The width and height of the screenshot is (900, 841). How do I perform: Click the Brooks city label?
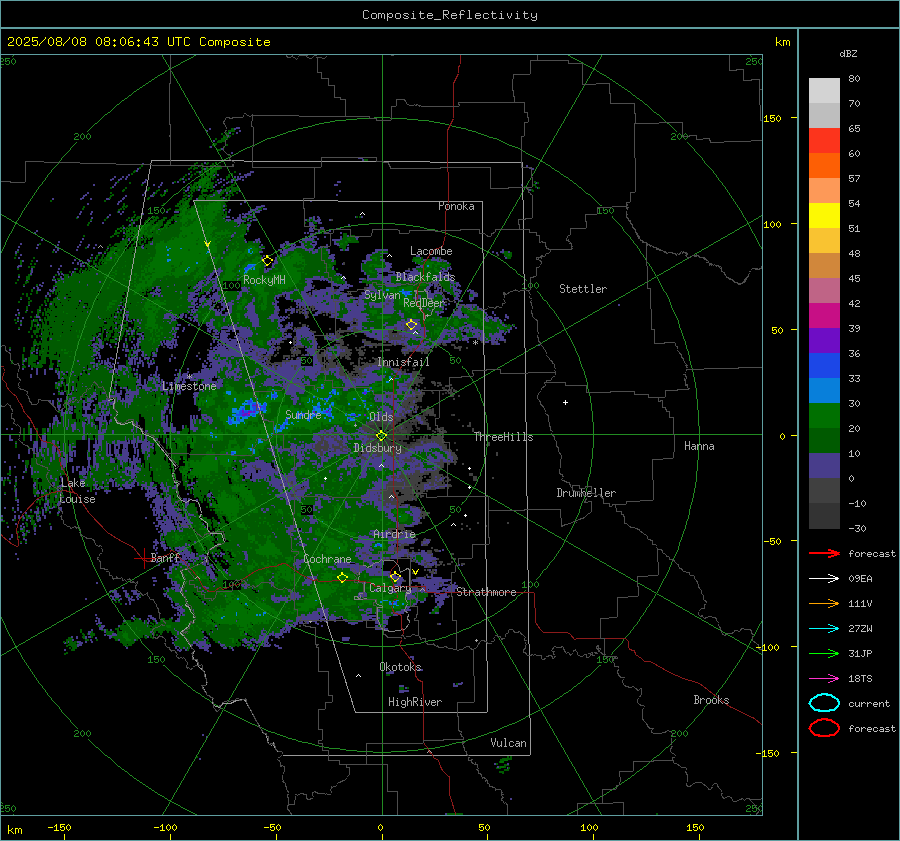(711, 700)
